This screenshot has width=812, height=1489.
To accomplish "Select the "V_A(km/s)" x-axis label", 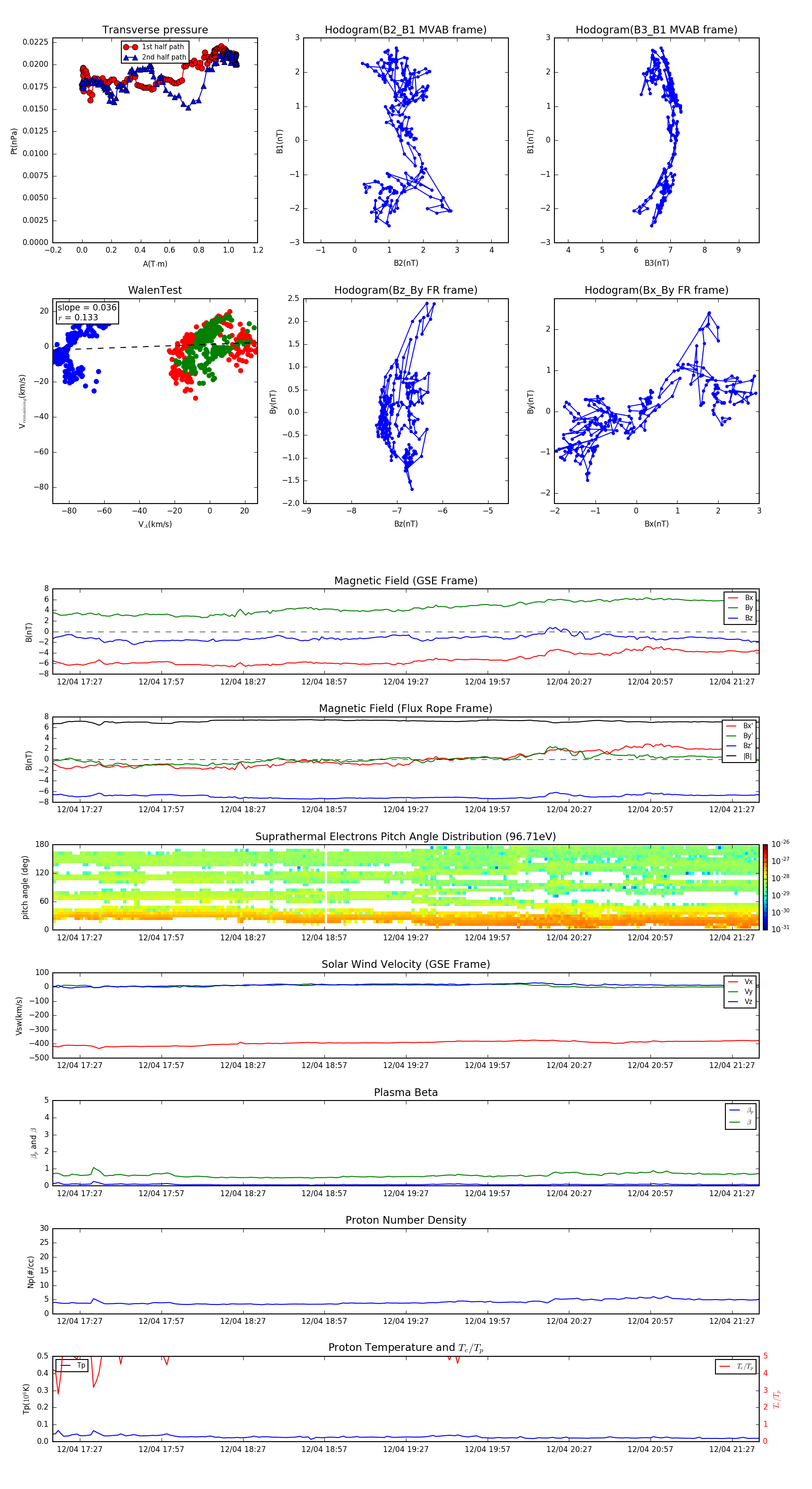I will coord(155,524).
